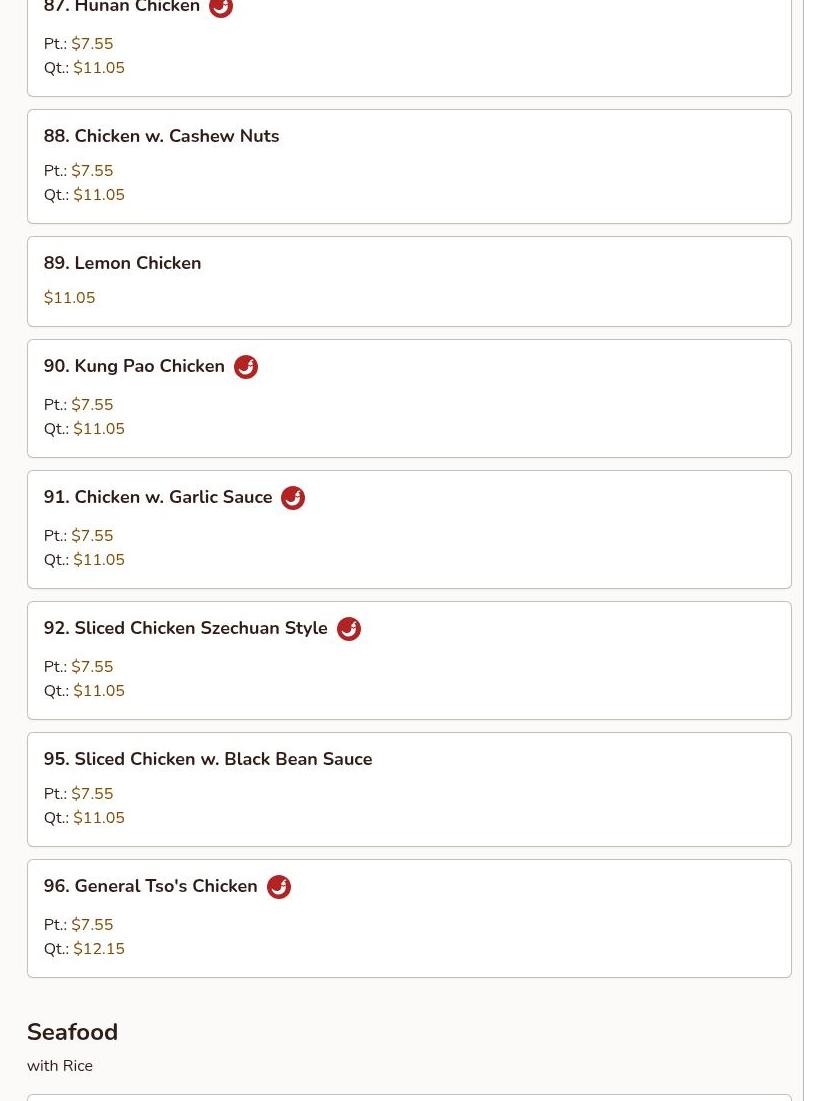Screen dimensions: 824x1101
Task: Click the Seafood section heading
Action: (x=72, y=1032)
